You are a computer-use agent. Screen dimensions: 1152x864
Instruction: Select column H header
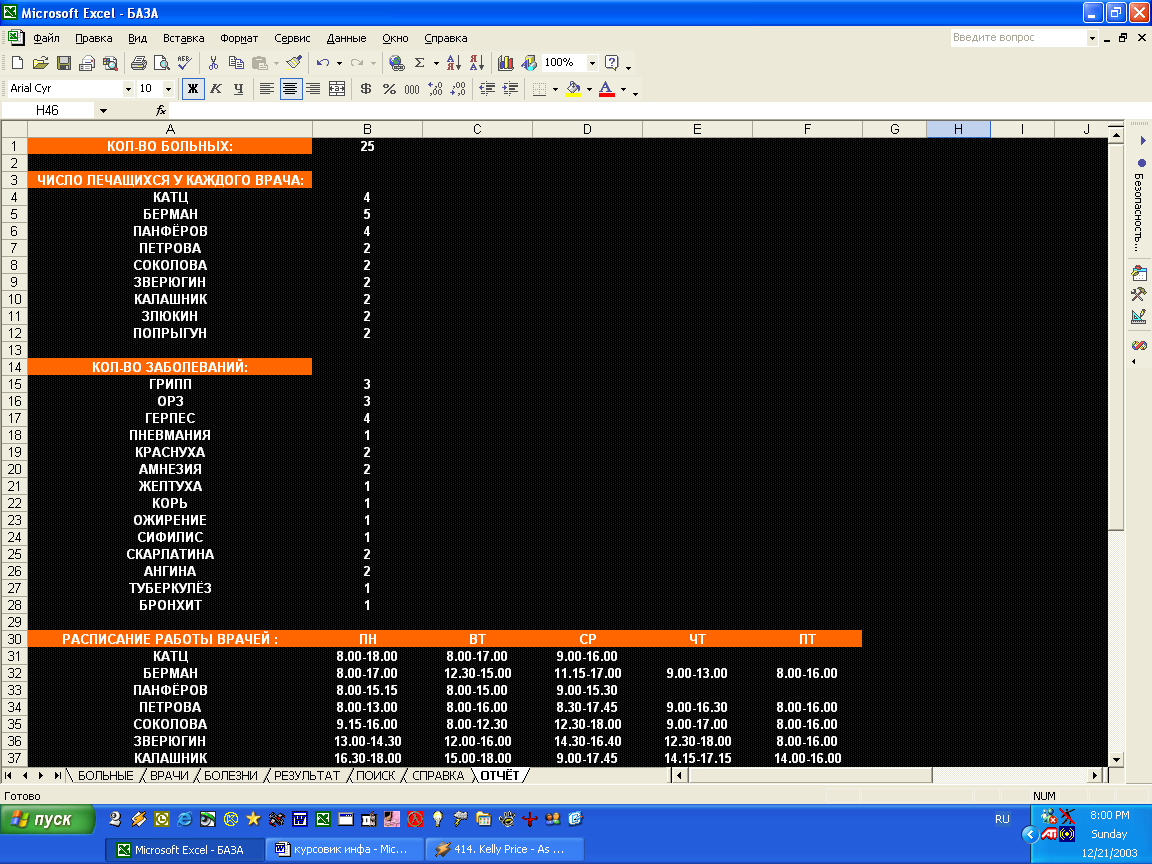click(x=958, y=129)
